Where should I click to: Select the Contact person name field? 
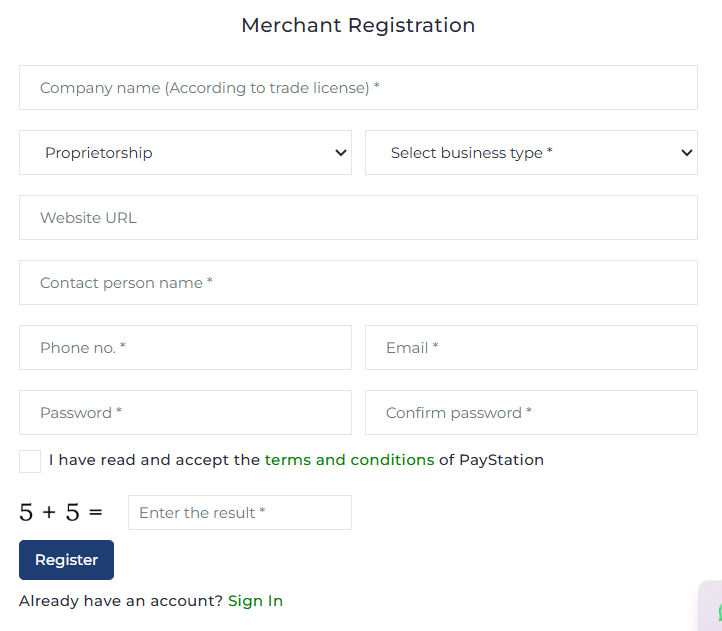[358, 283]
